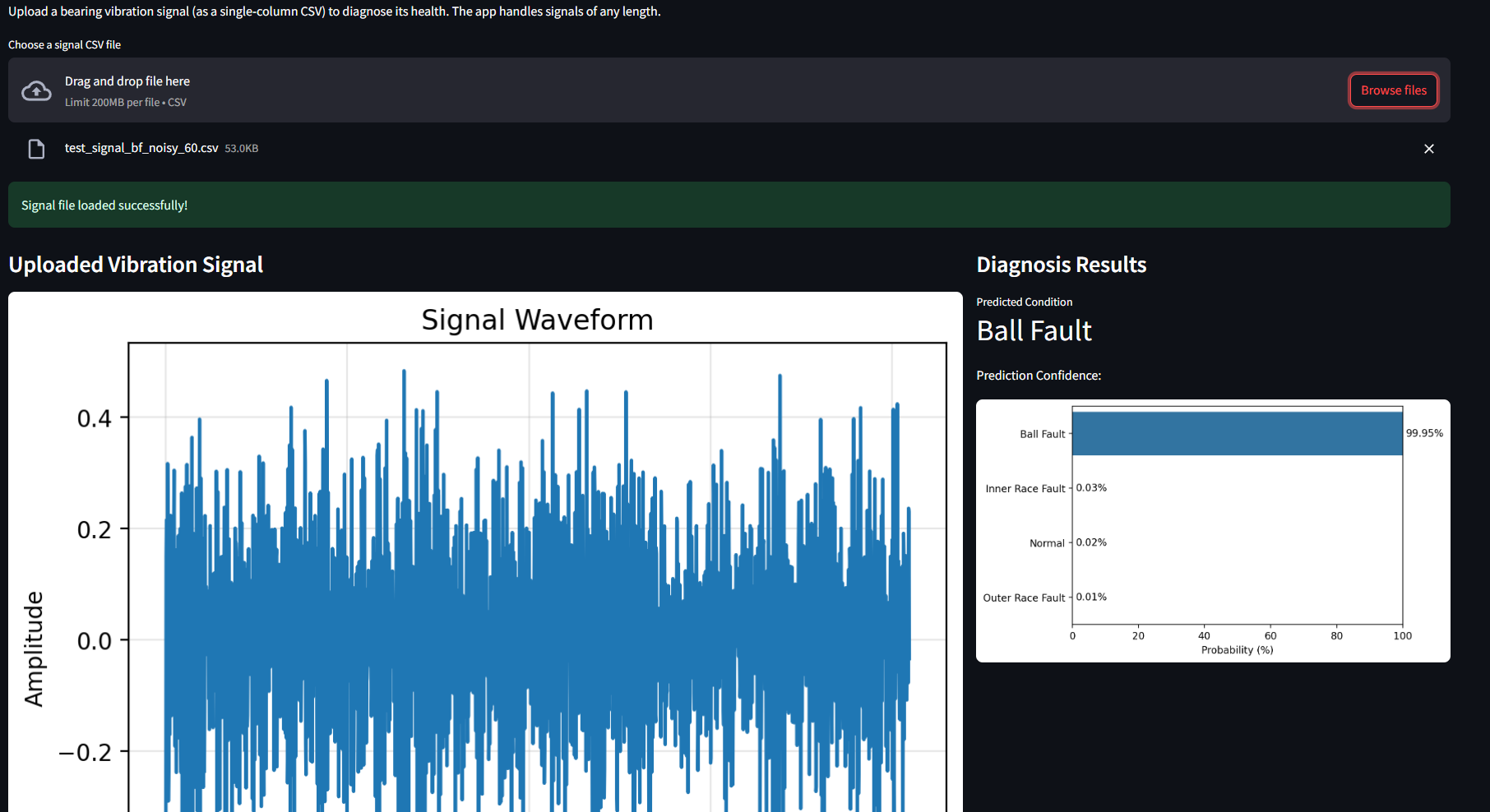
Task: Click the 'Limit 200MB per file' text
Action: tap(113, 103)
